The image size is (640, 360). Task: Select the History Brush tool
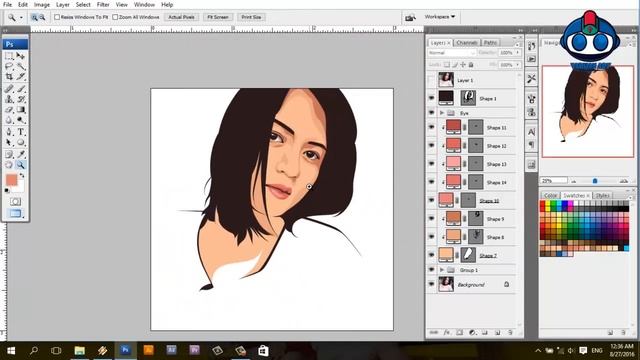tap(20, 99)
